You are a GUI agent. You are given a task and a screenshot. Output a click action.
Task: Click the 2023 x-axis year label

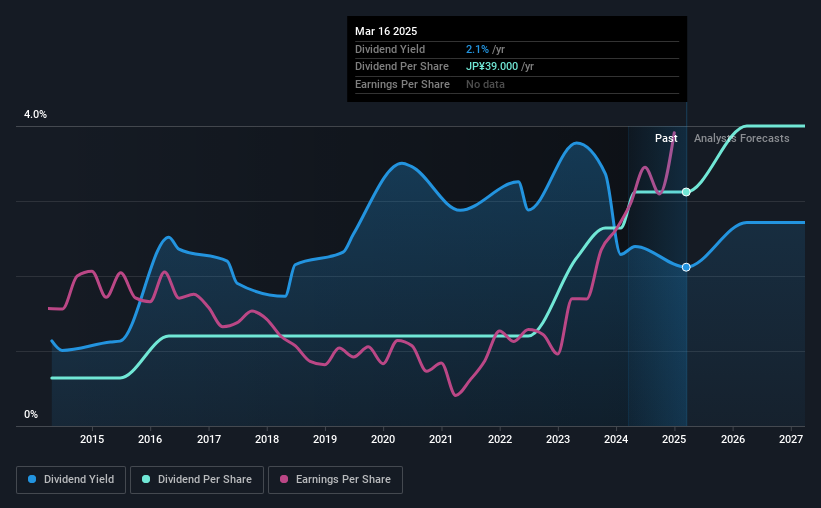pyautogui.click(x=558, y=439)
